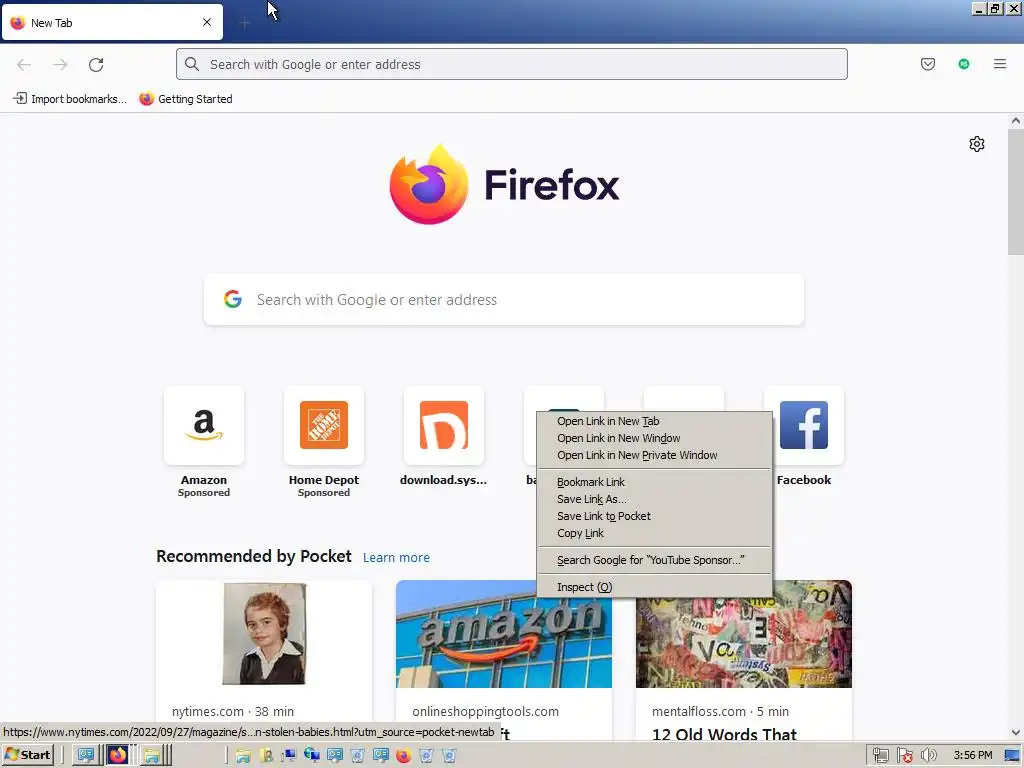This screenshot has height=768, width=1024.
Task: Close the New Tab tab
Action: coord(207,22)
